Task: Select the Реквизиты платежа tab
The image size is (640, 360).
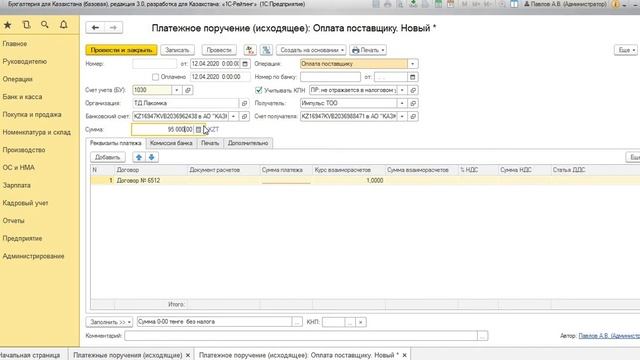Action: tap(116, 143)
